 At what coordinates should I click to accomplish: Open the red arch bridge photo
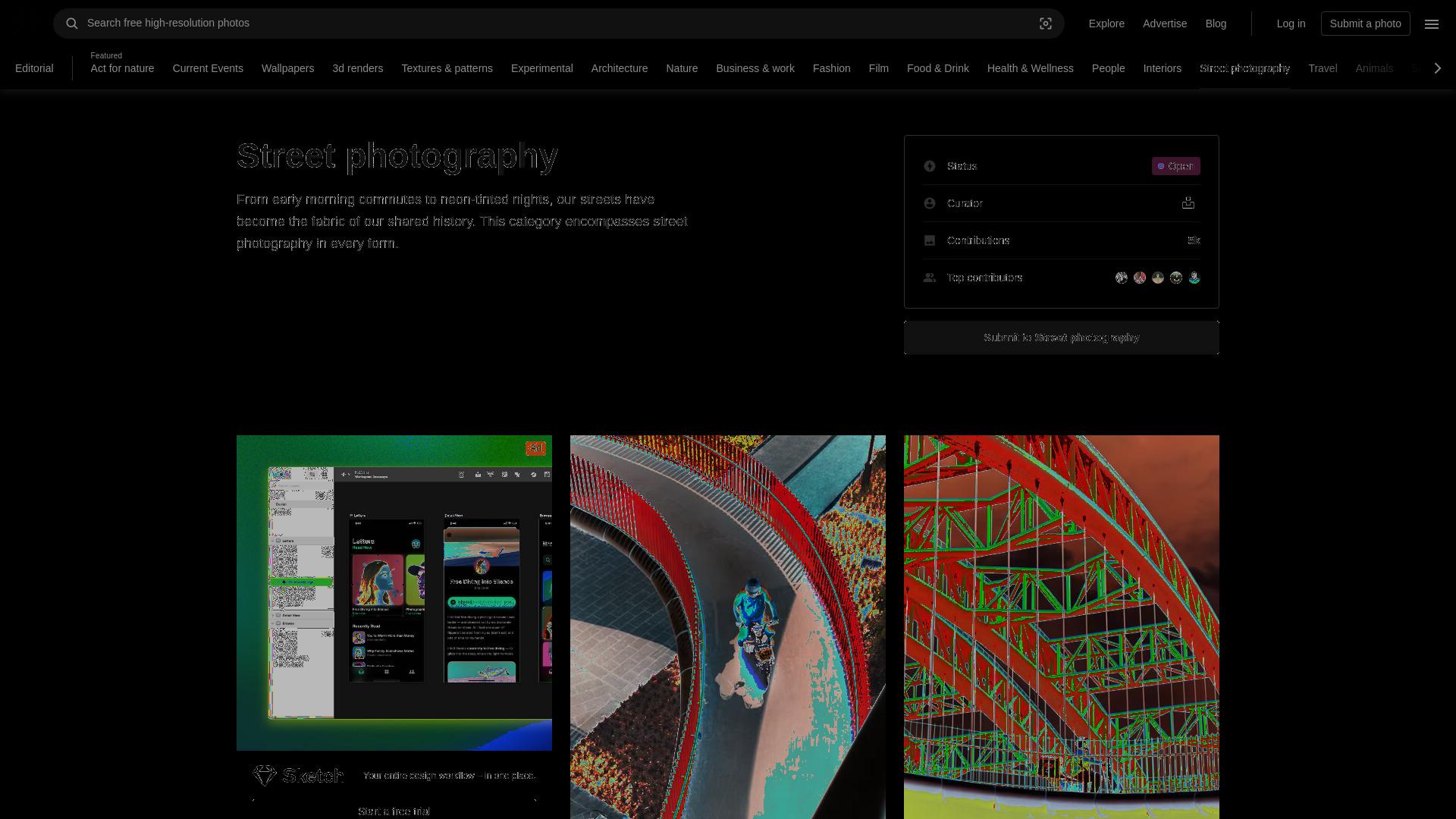1062,627
